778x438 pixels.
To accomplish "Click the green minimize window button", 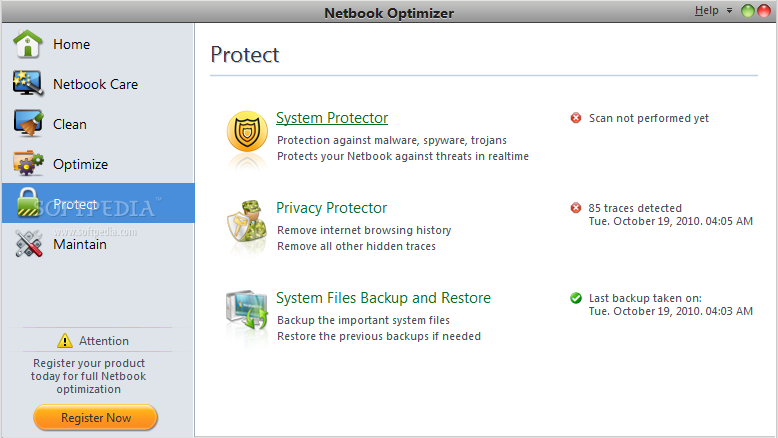I will tap(747, 10).
